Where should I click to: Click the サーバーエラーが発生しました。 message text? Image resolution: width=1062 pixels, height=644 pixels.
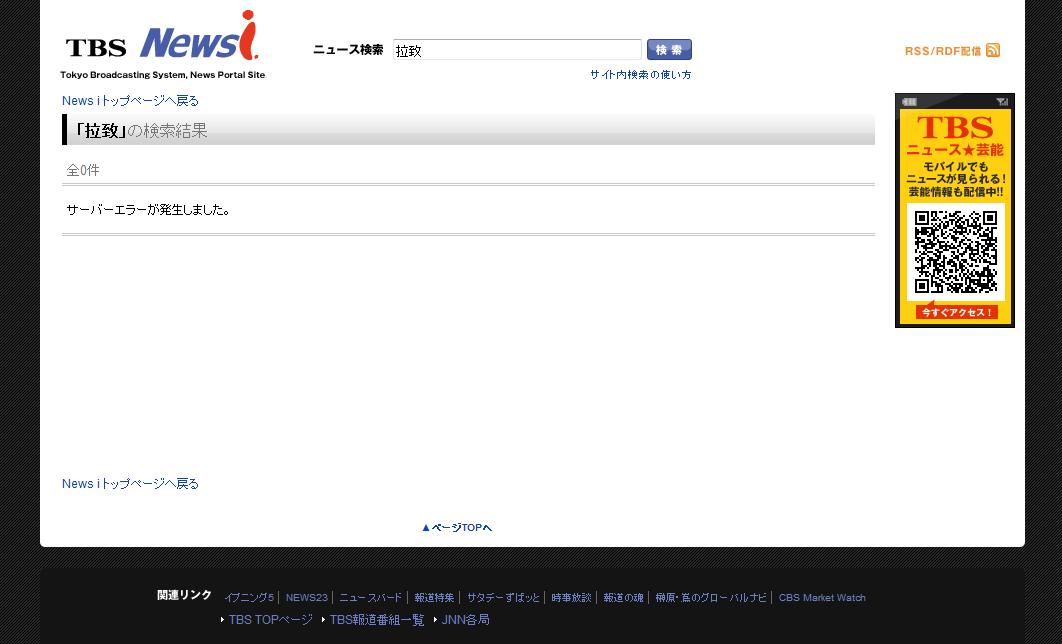tap(148, 210)
